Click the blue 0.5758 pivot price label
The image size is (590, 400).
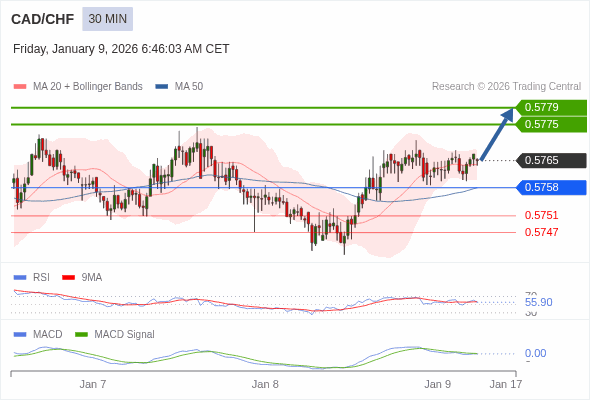[551, 187]
